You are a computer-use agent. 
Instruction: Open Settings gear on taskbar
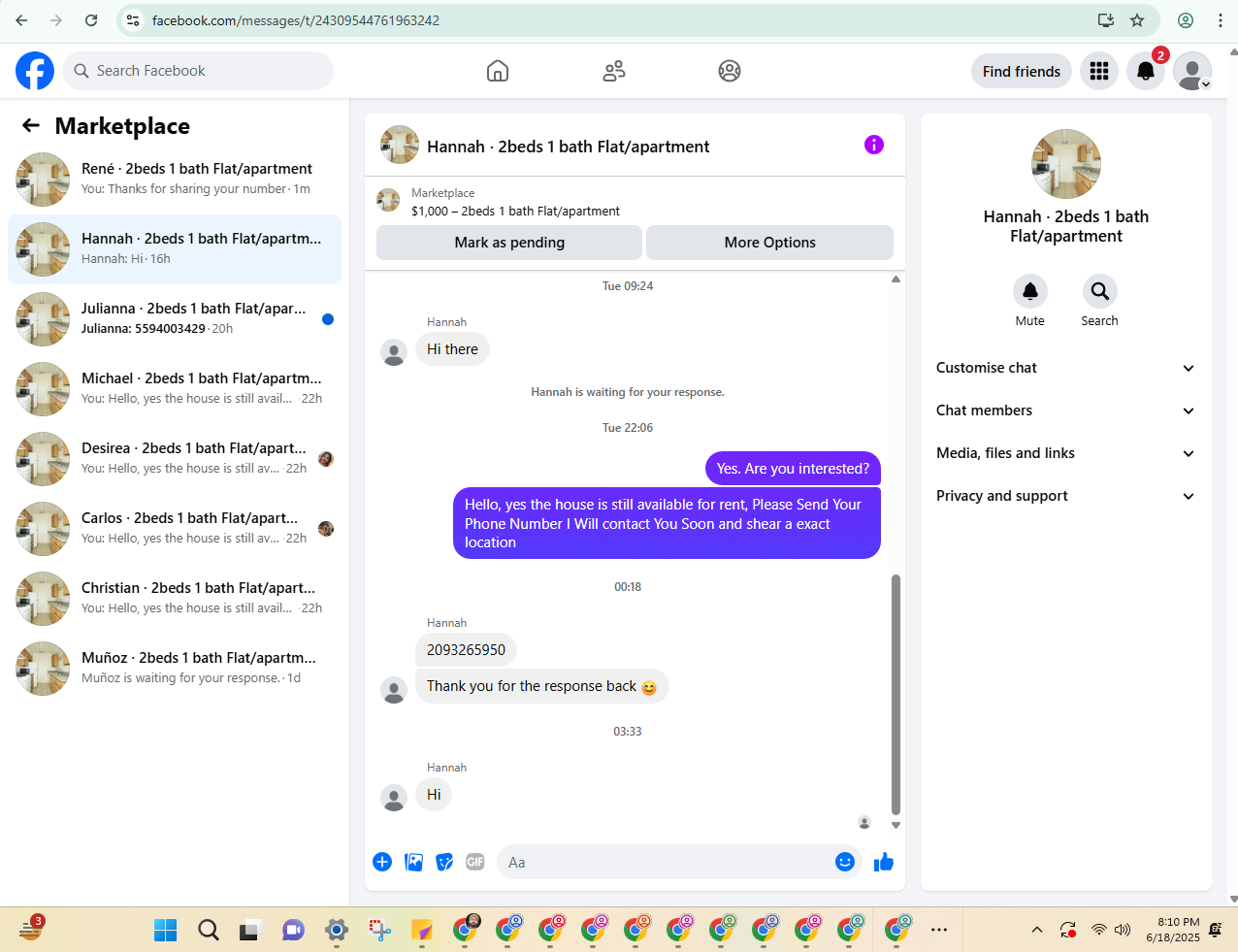337,930
